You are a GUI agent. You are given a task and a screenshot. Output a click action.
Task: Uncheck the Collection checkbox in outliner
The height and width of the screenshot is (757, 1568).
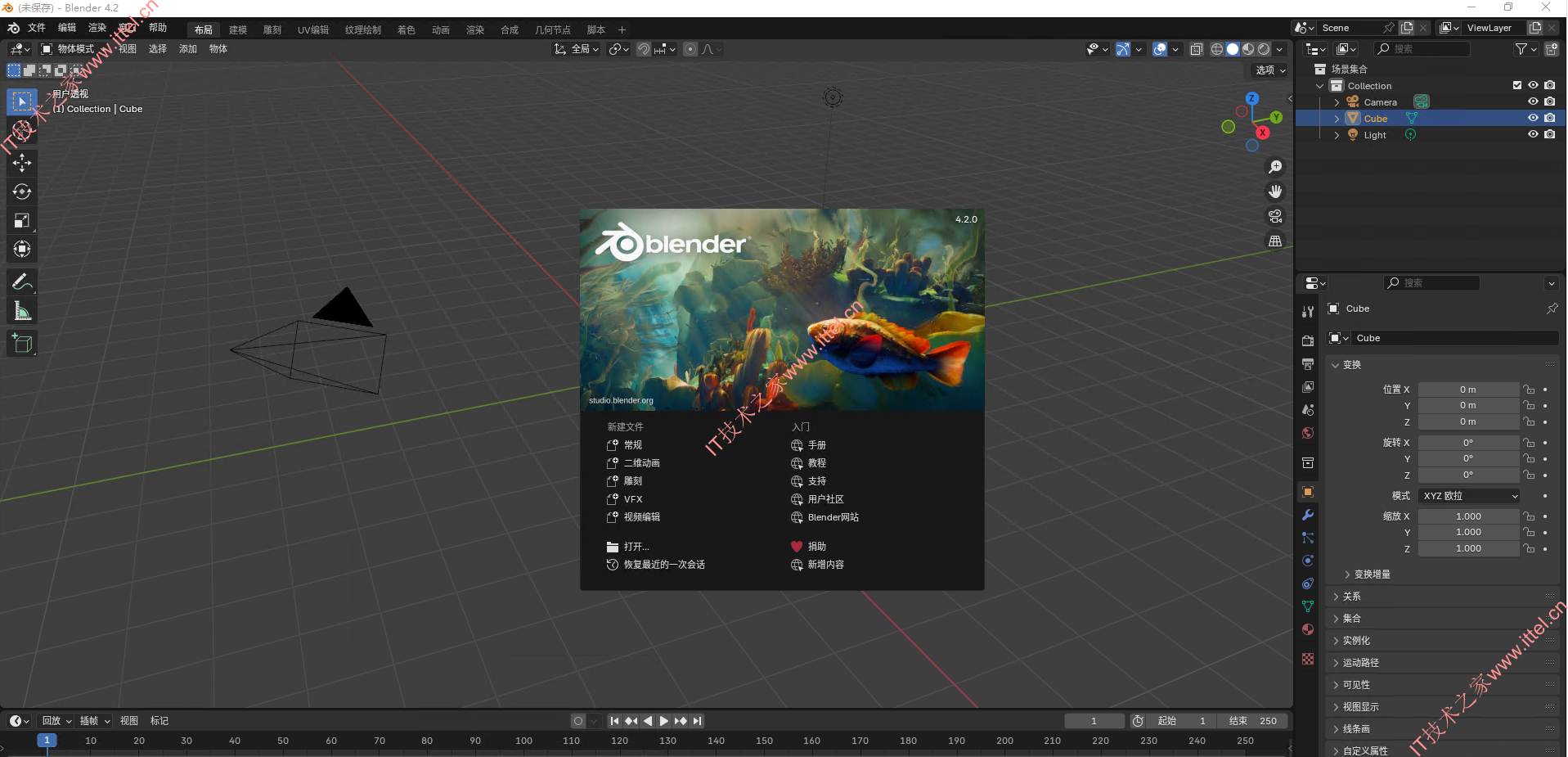click(1516, 85)
